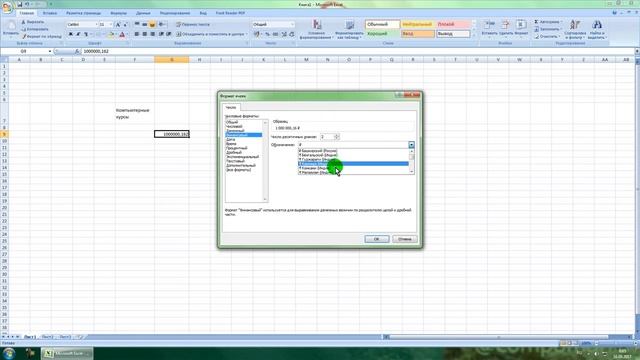Open the number format dropdown Общий

pyautogui.click(x=292, y=24)
